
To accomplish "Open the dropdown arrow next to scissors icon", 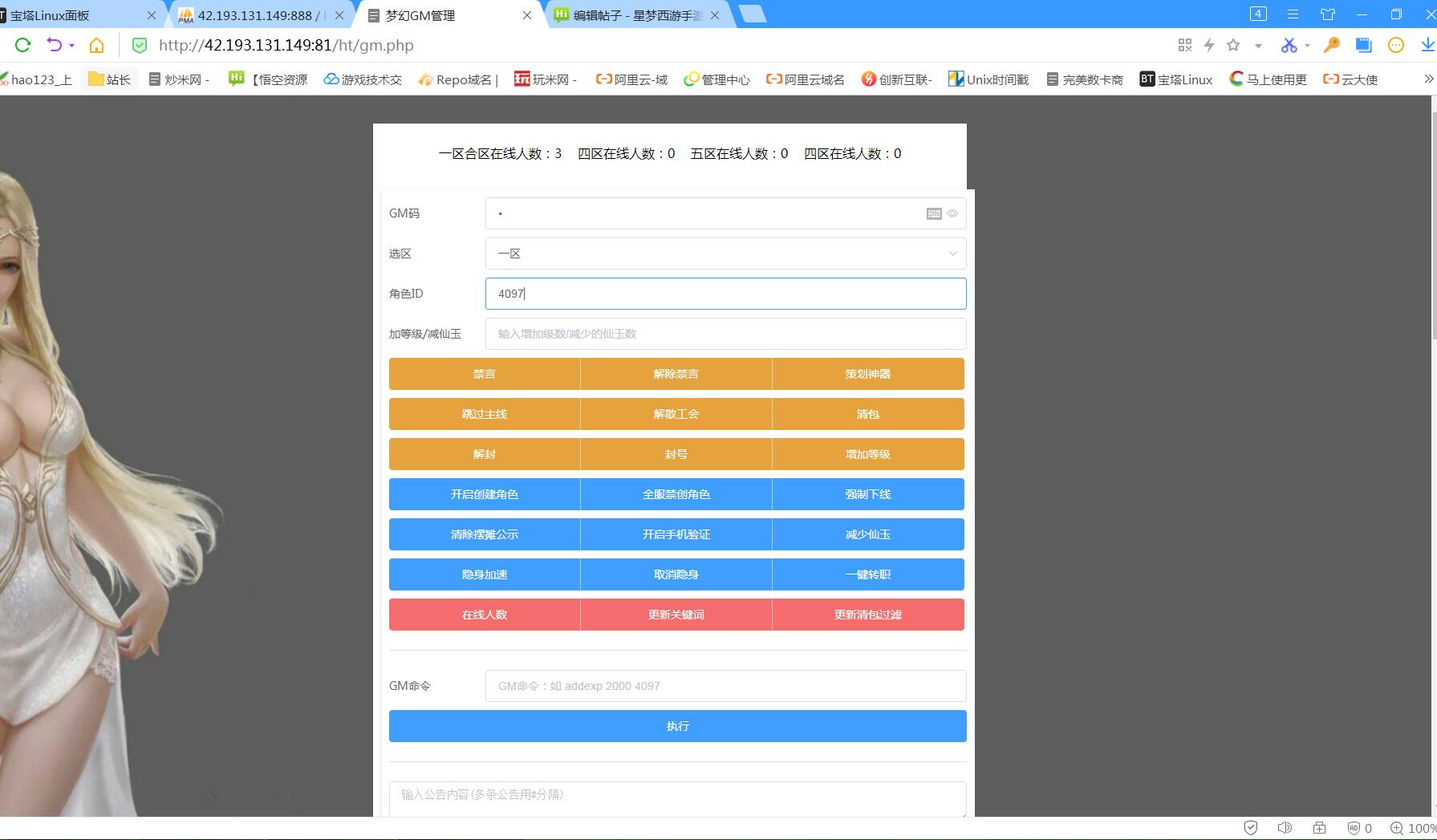I will (x=1308, y=46).
